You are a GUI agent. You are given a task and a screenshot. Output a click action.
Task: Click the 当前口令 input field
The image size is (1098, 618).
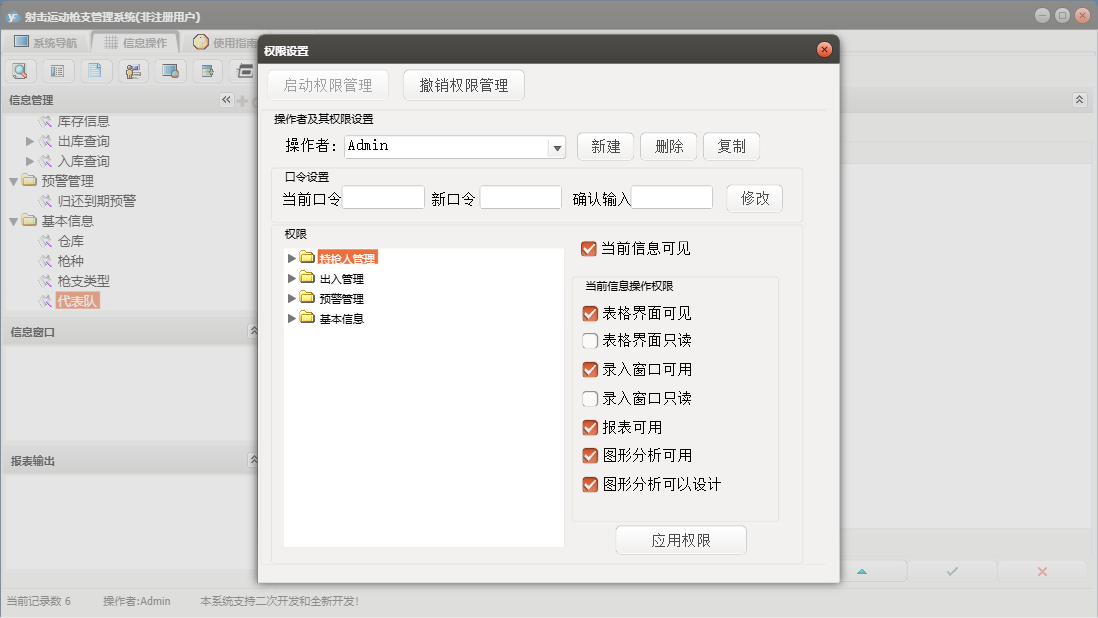tap(383, 197)
